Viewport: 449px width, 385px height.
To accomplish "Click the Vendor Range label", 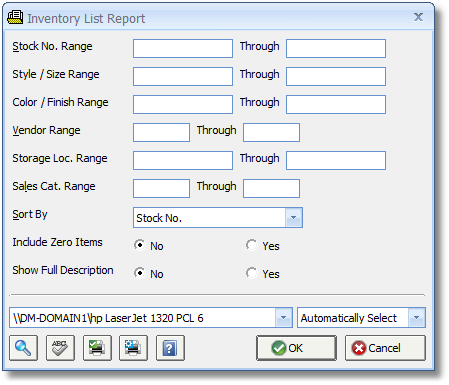I will click(46, 130).
